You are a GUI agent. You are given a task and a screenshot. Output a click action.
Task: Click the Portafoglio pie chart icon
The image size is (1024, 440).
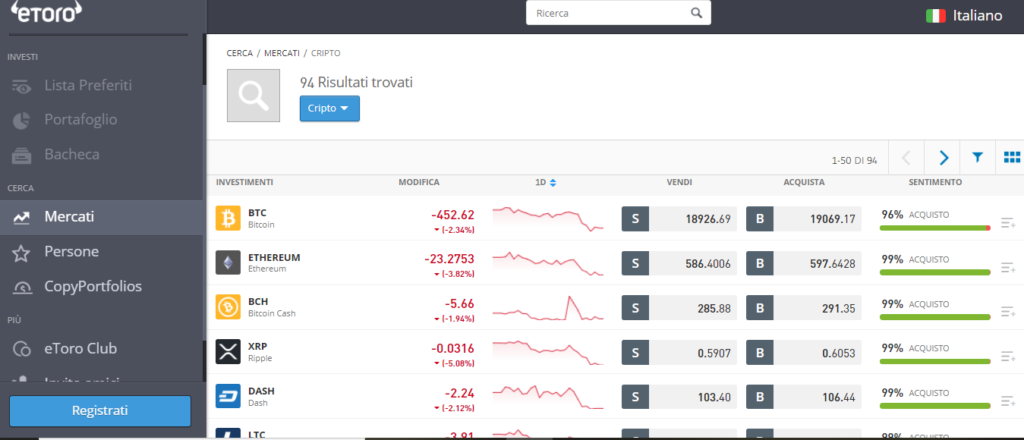click(x=21, y=120)
